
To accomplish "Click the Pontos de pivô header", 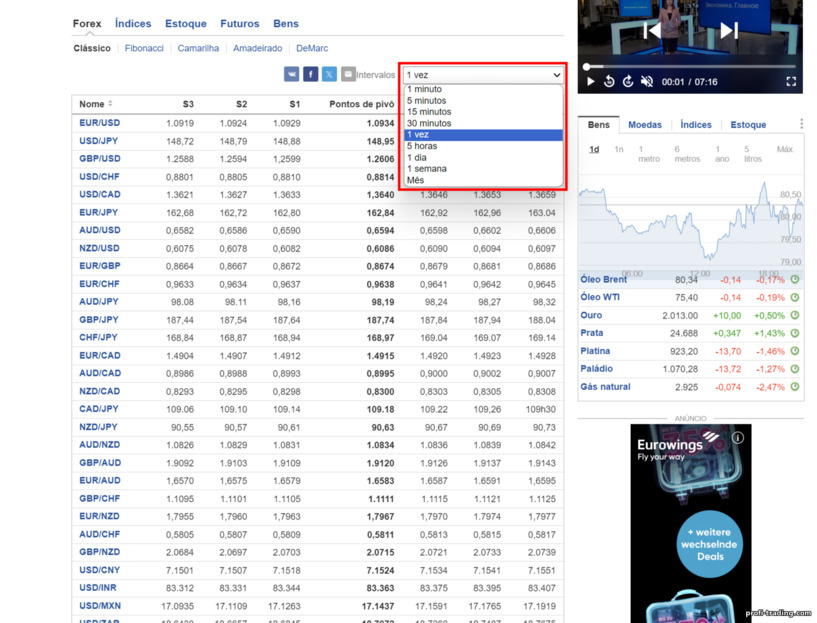I will (x=362, y=104).
